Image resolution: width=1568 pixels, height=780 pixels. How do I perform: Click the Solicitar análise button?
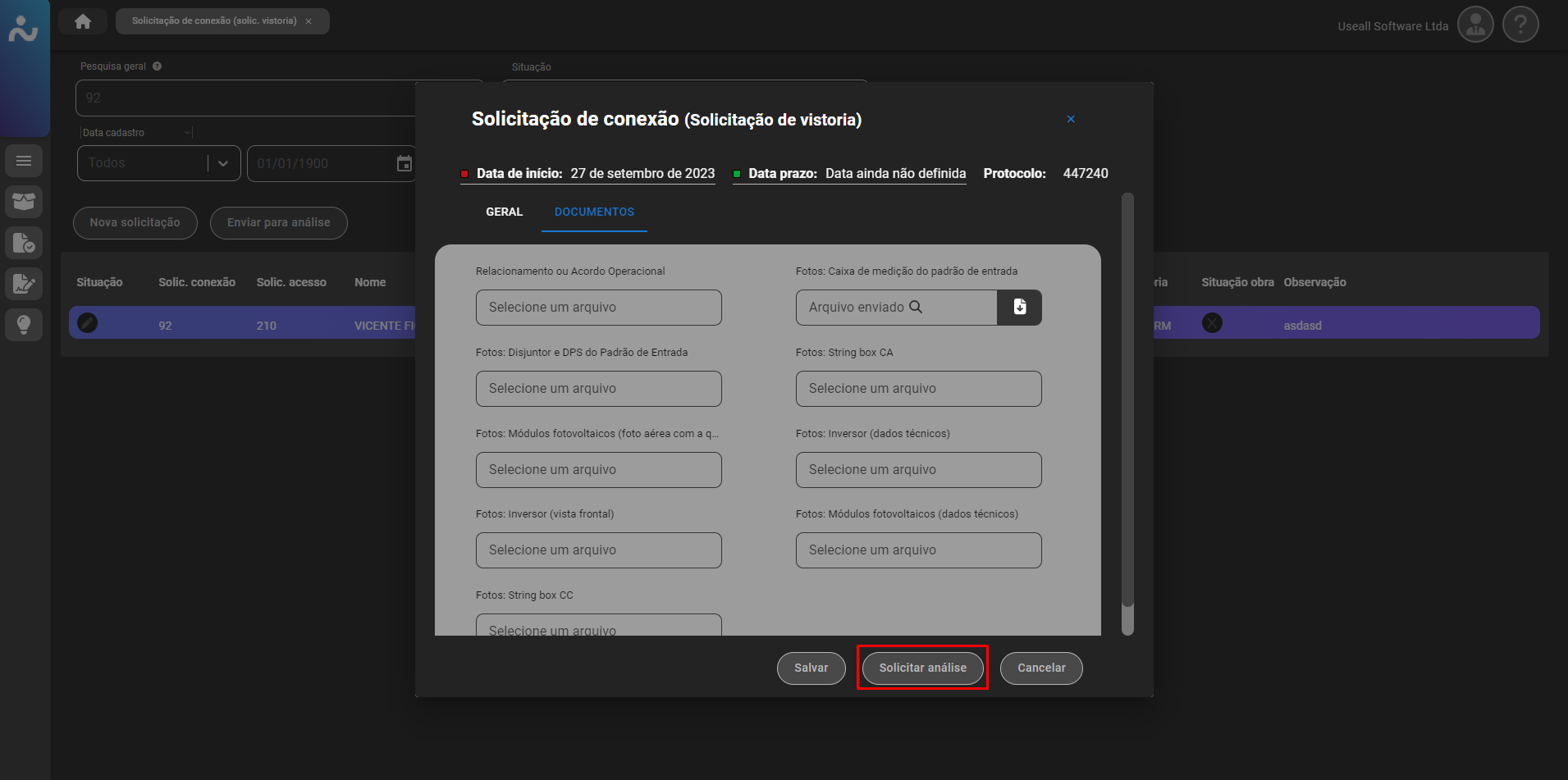coord(922,668)
